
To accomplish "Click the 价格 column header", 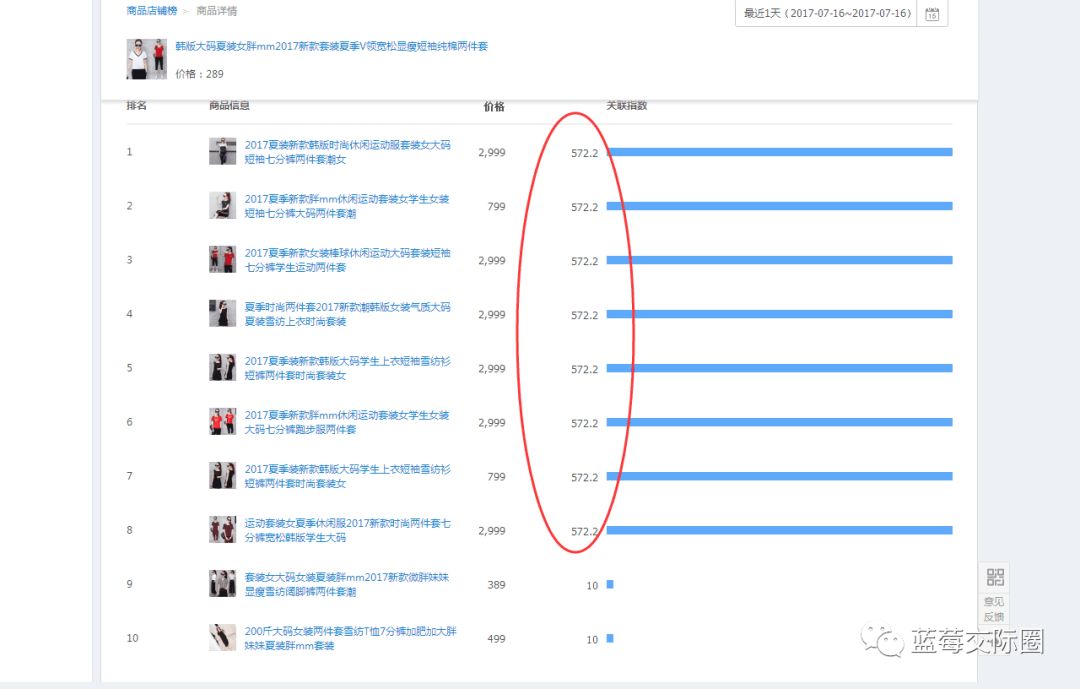I will pyautogui.click(x=493, y=105).
